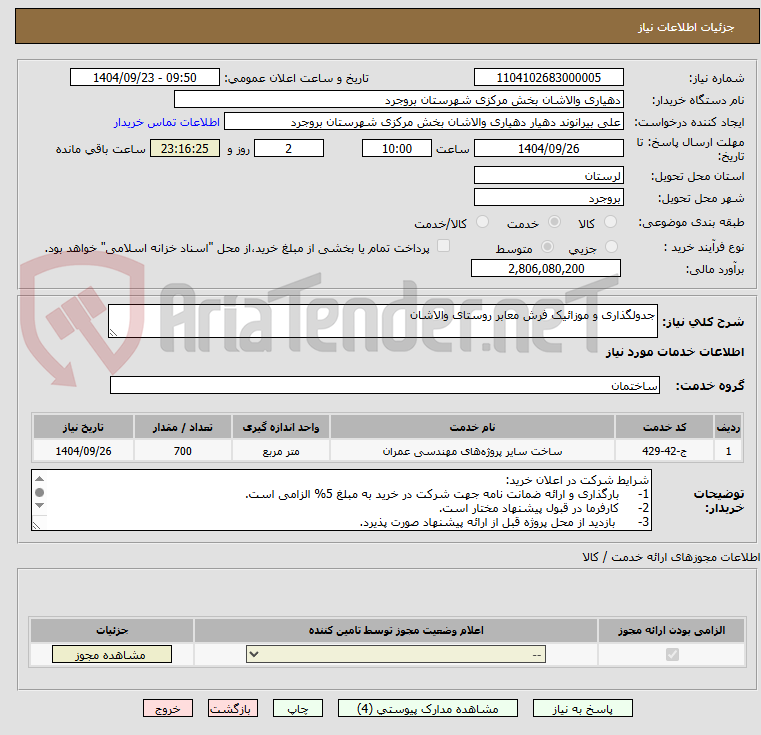Screen dimensions: 761x735
Task: Click the financial estimate 2,806,080,200 field
Action: (x=546, y=268)
